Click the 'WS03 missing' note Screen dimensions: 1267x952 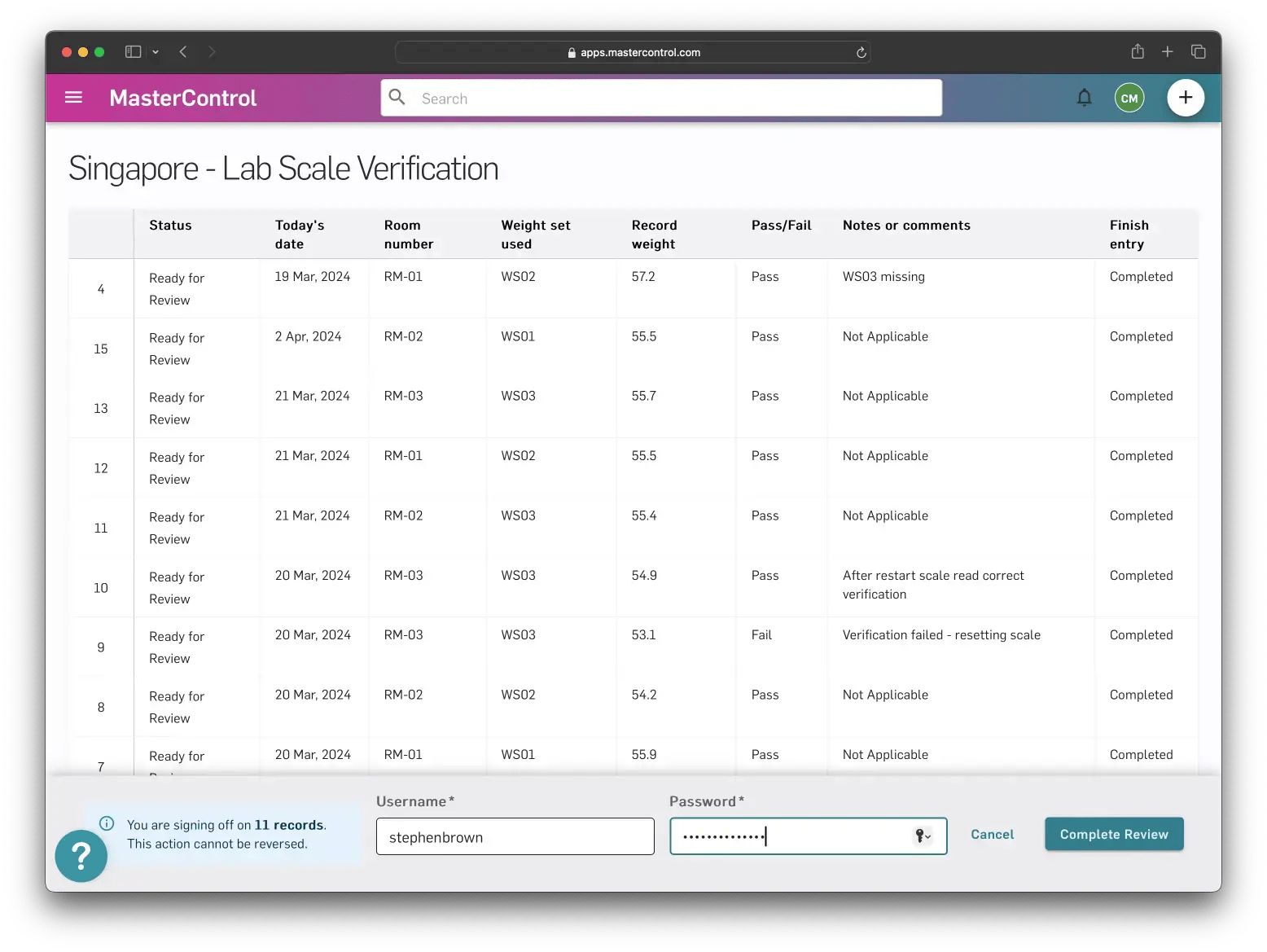click(883, 277)
